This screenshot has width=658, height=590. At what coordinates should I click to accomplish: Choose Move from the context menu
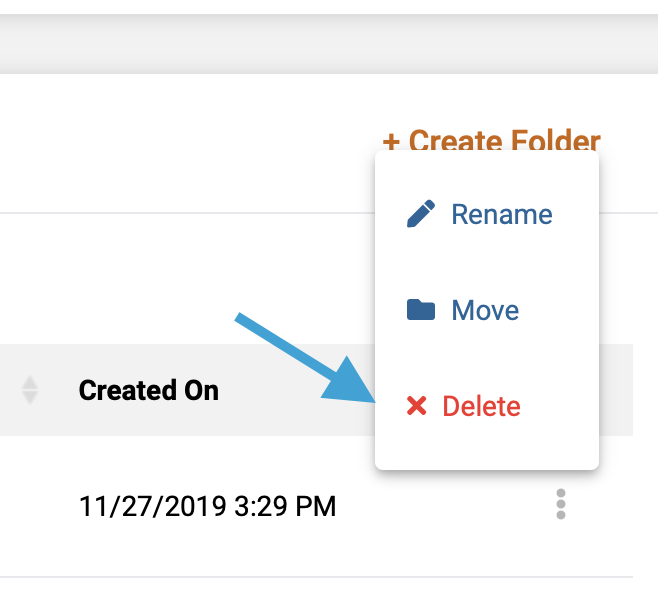pyautogui.click(x=485, y=310)
